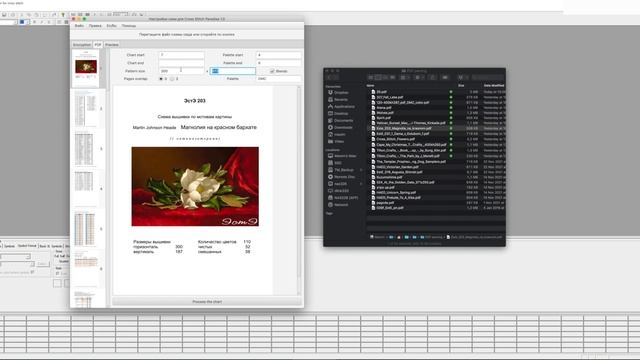Open the Правка menu

point(95,26)
